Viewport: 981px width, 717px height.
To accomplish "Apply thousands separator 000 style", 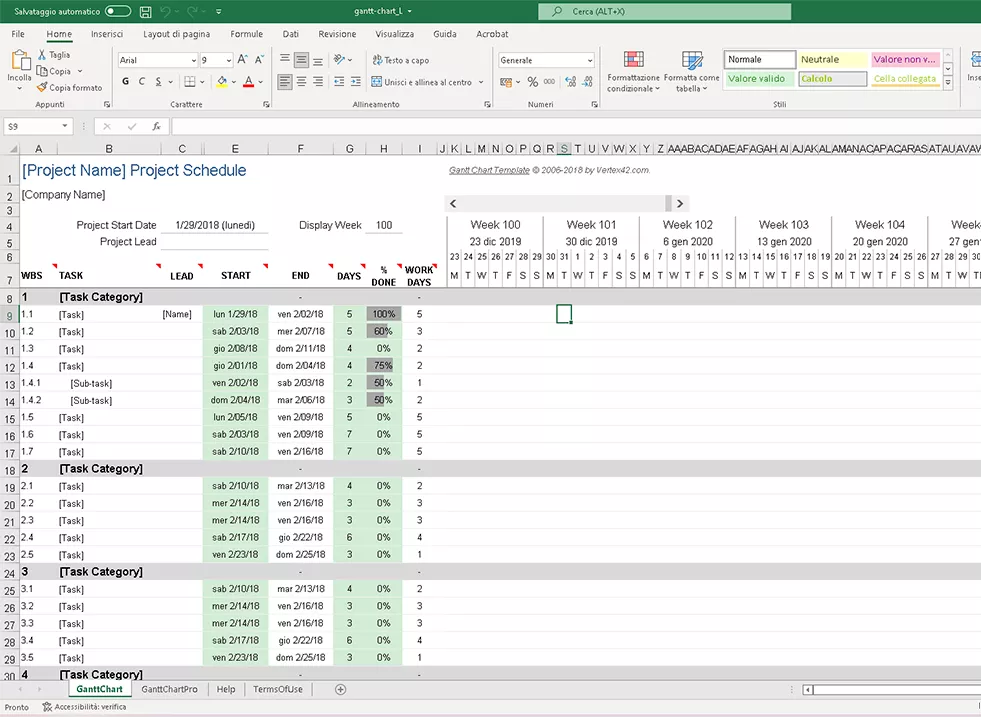I will [549, 82].
